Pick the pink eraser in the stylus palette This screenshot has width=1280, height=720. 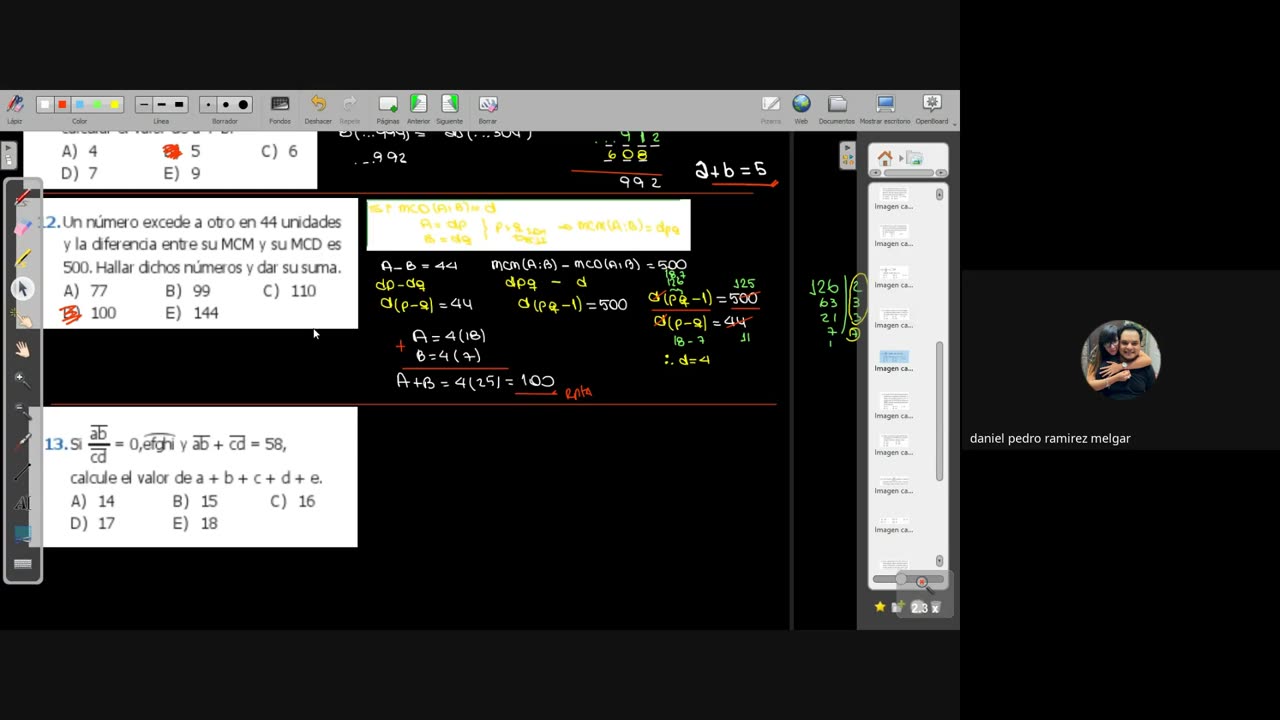pos(22,228)
